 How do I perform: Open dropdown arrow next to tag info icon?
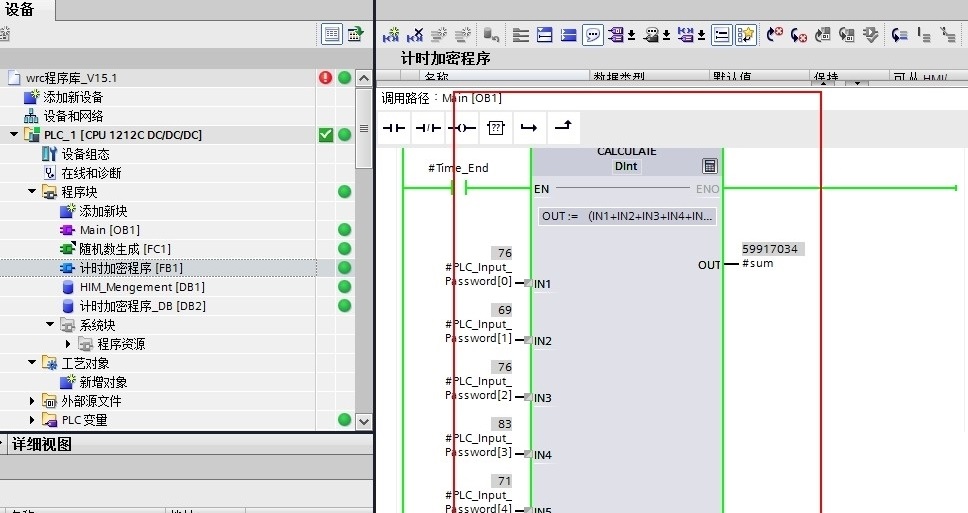pos(667,36)
